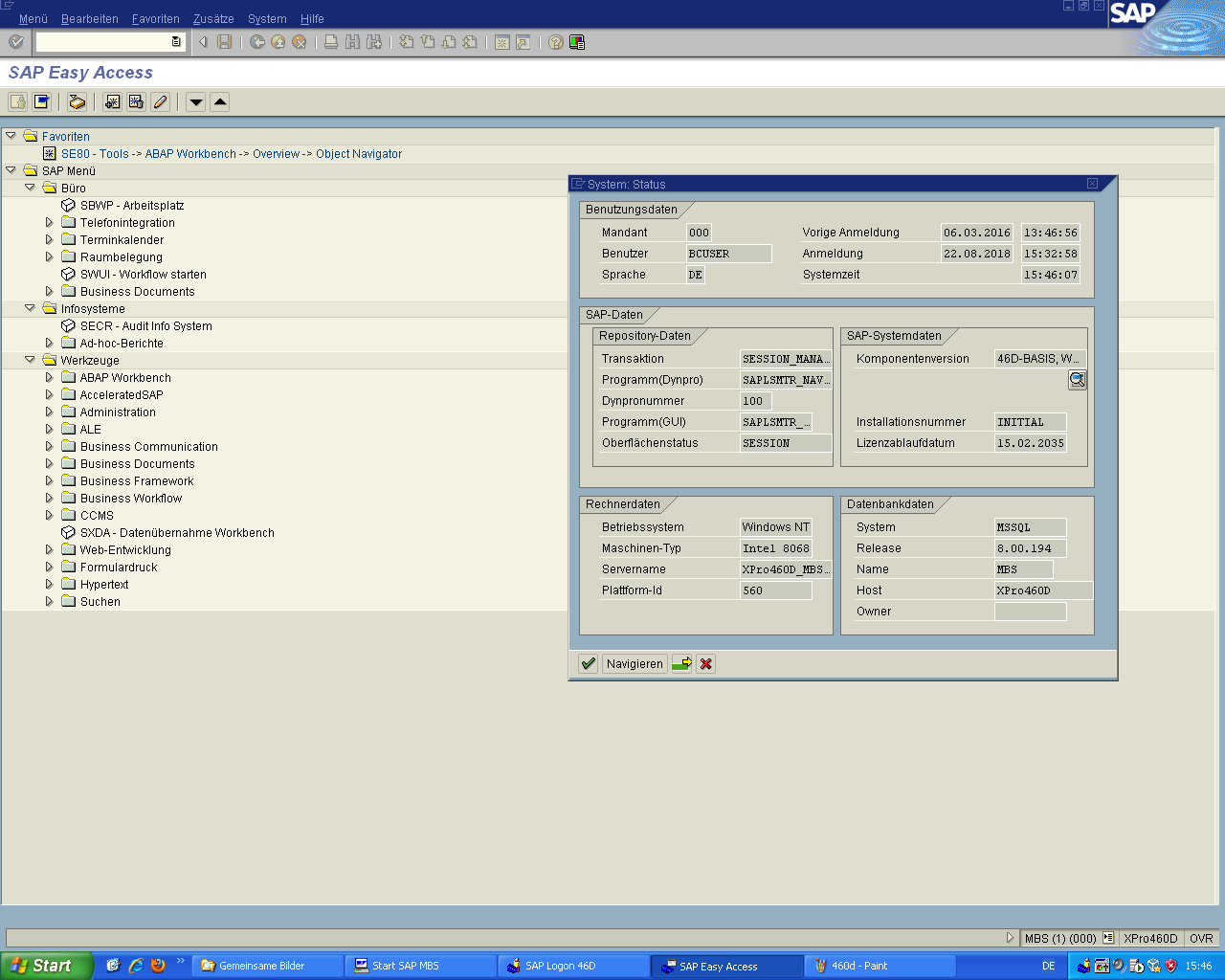This screenshot has height=980, width=1225.
Task: Click the Help question mark icon
Action: (x=556, y=42)
